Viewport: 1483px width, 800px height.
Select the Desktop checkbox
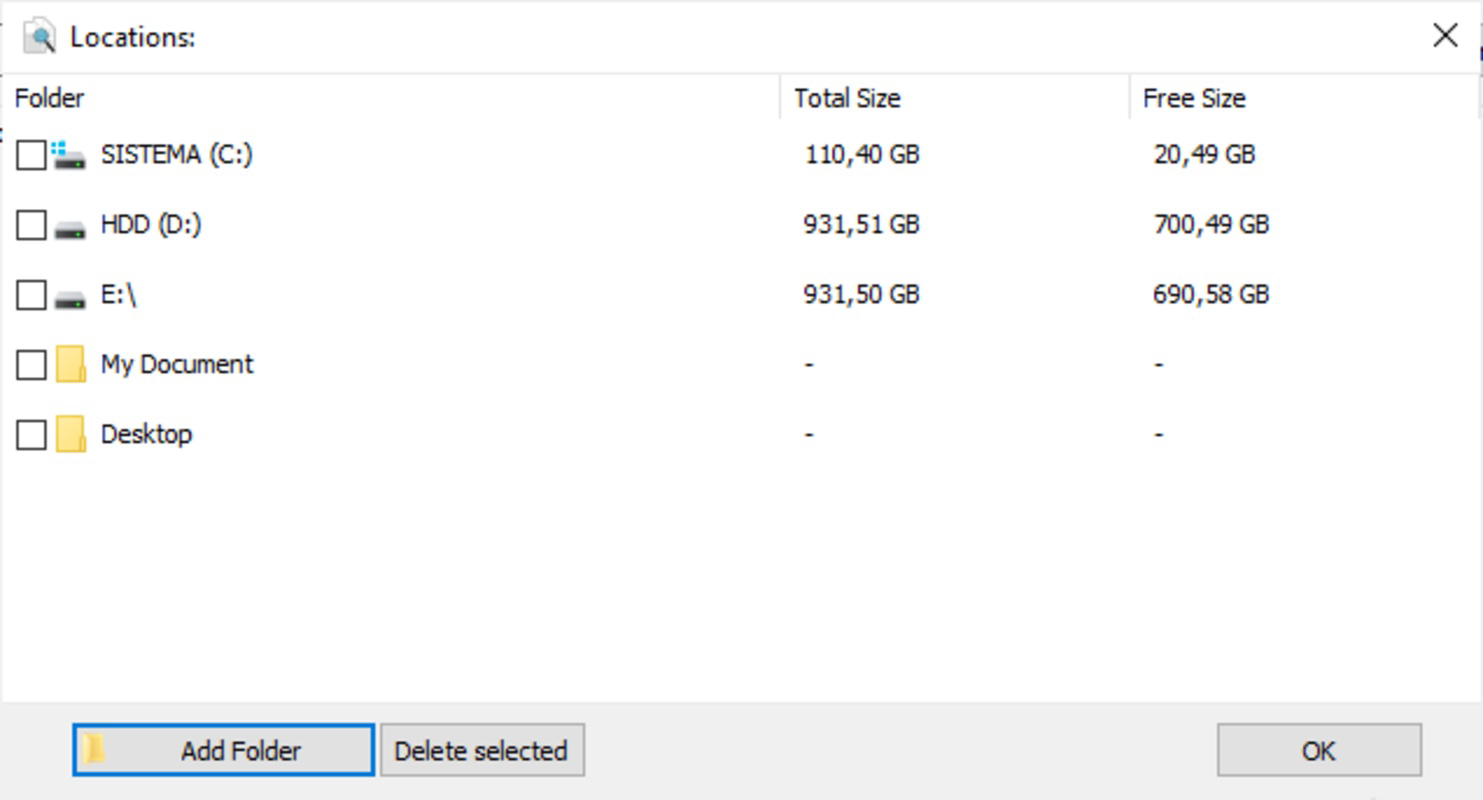tap(31, 435)
